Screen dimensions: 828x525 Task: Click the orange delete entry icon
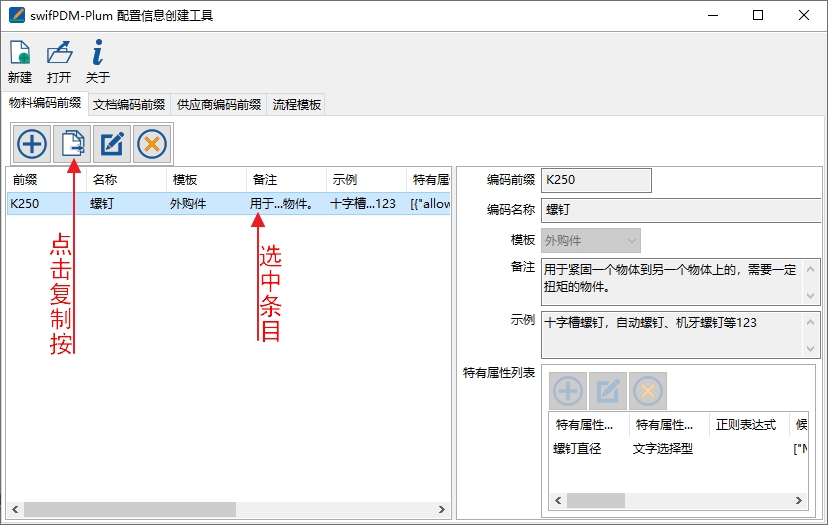pos(152,144)
